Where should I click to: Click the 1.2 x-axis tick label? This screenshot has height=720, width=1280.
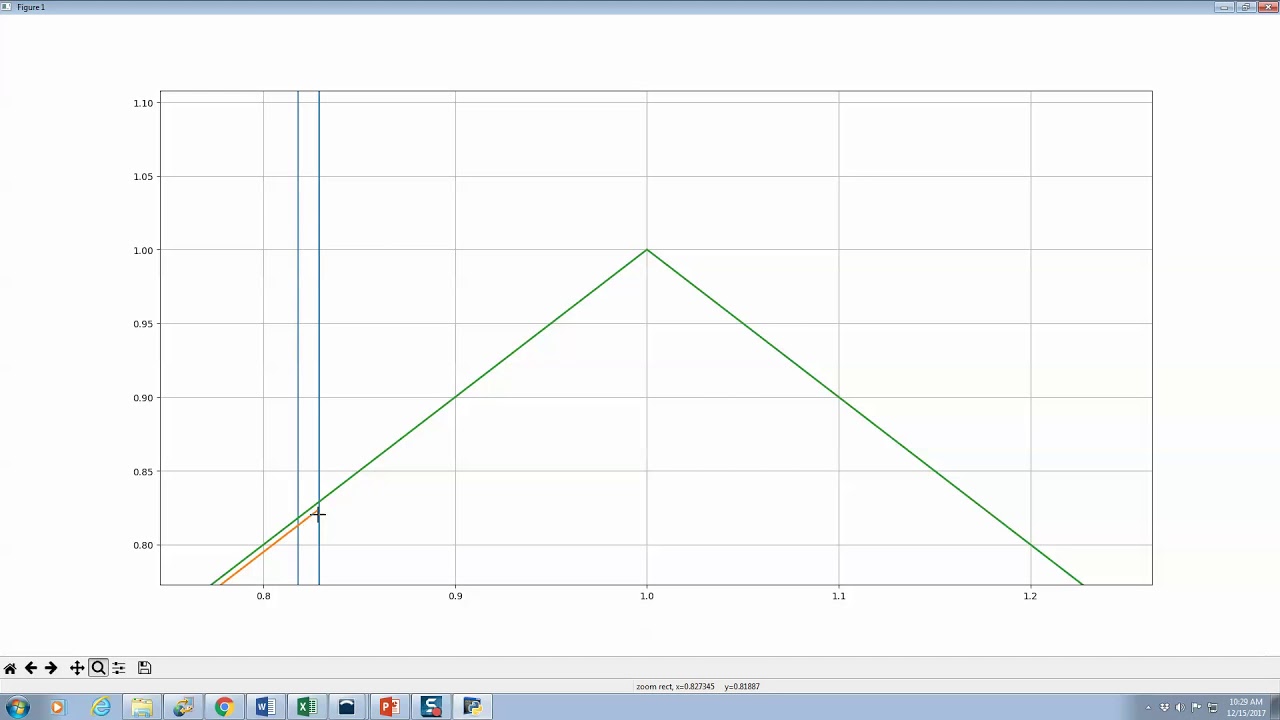click(x=1030, y=596)
